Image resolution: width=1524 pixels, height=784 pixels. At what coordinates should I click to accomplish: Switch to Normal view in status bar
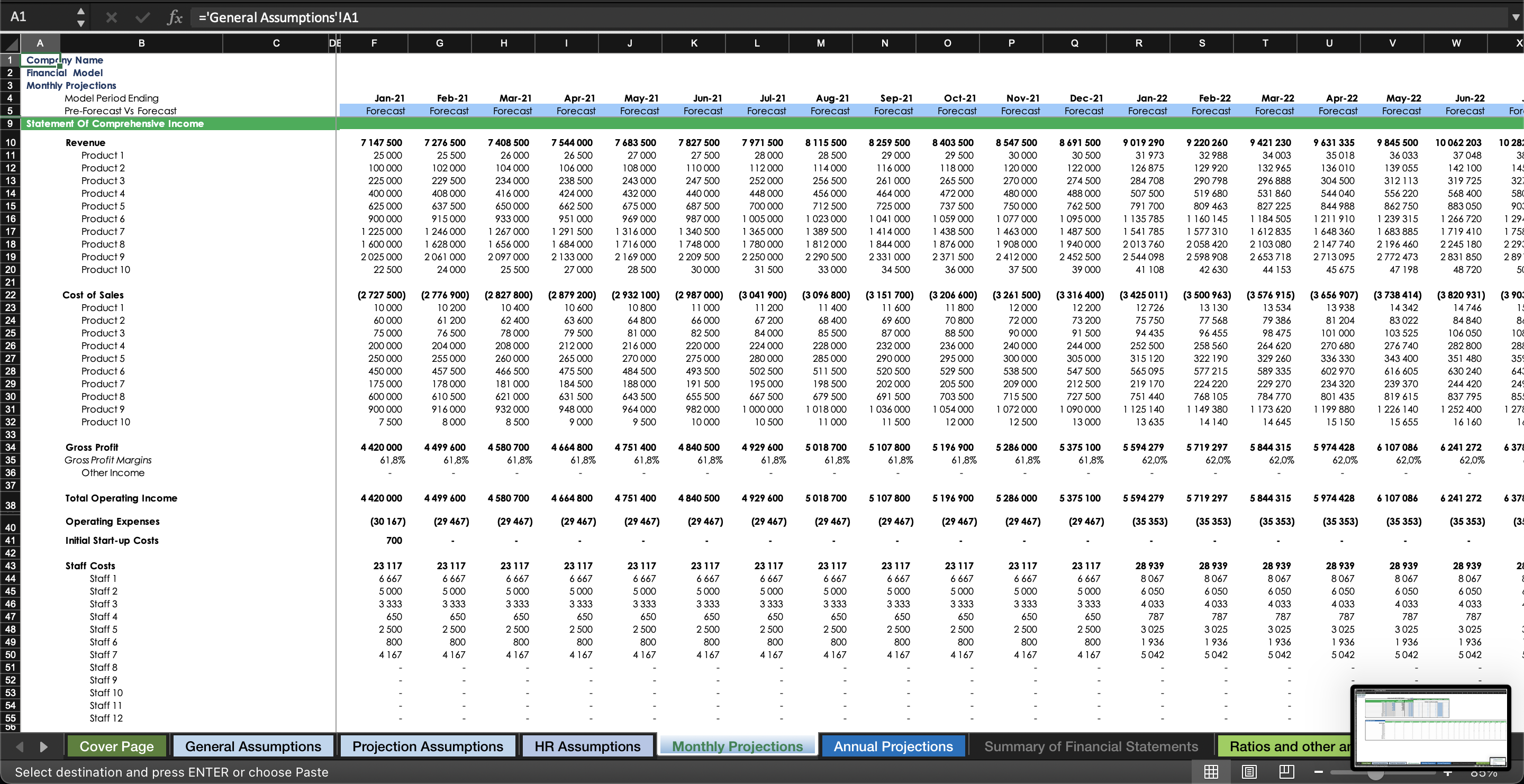(1211, 772)
